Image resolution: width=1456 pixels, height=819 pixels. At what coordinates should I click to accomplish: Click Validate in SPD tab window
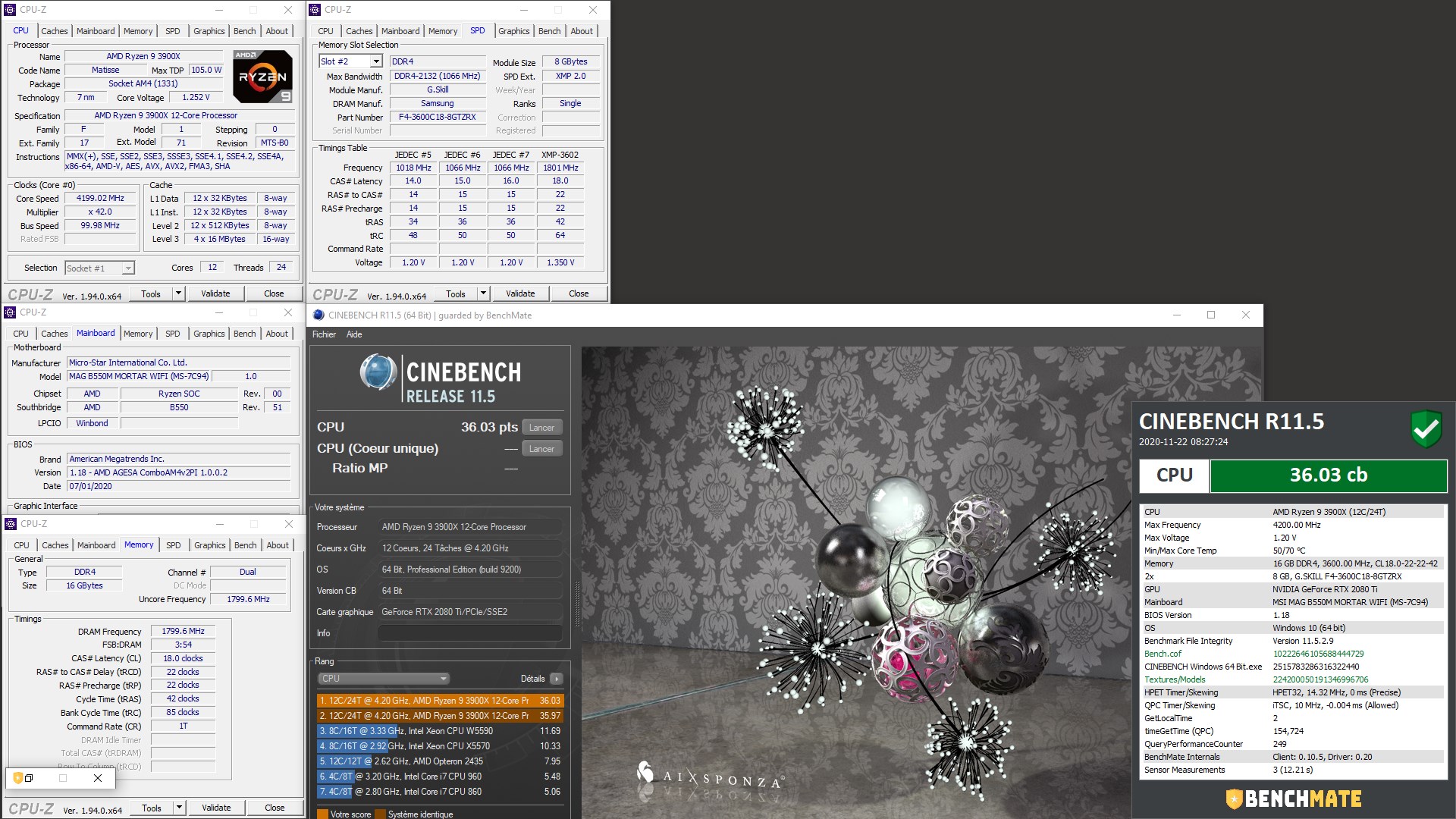click(520, 293)
